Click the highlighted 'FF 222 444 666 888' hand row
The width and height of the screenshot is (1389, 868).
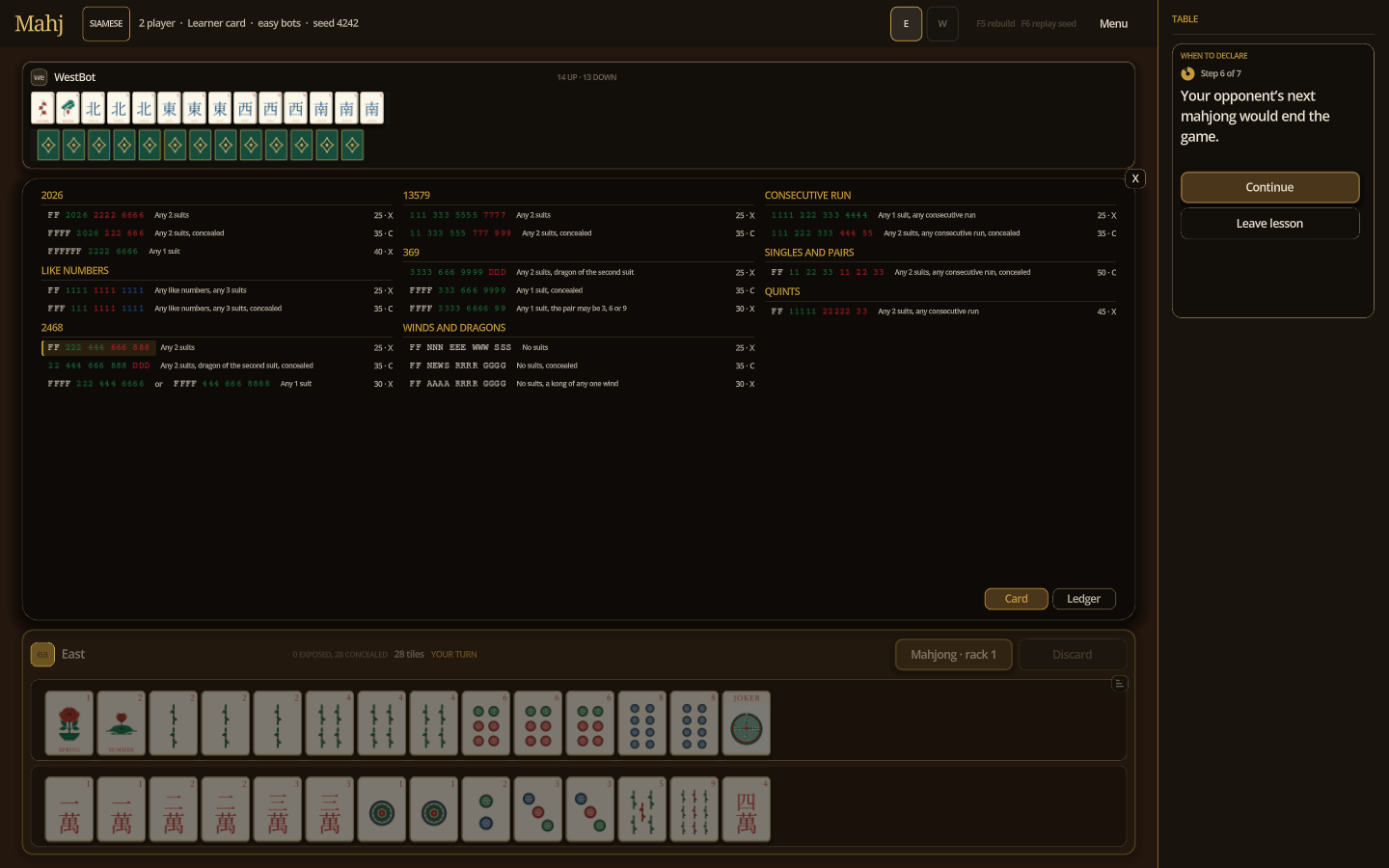click(217, 347)
